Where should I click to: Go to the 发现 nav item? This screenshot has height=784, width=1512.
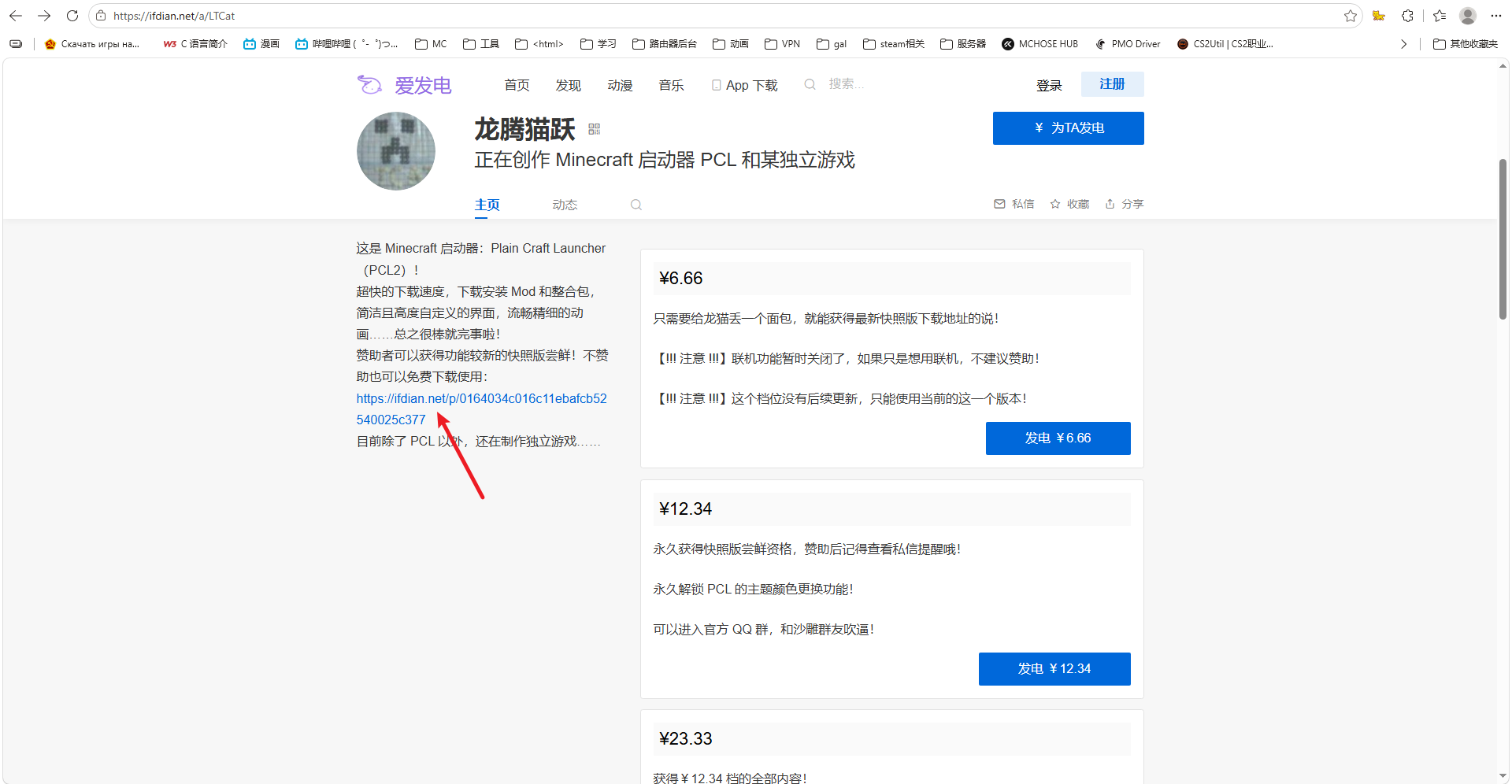tap(568, 85)
